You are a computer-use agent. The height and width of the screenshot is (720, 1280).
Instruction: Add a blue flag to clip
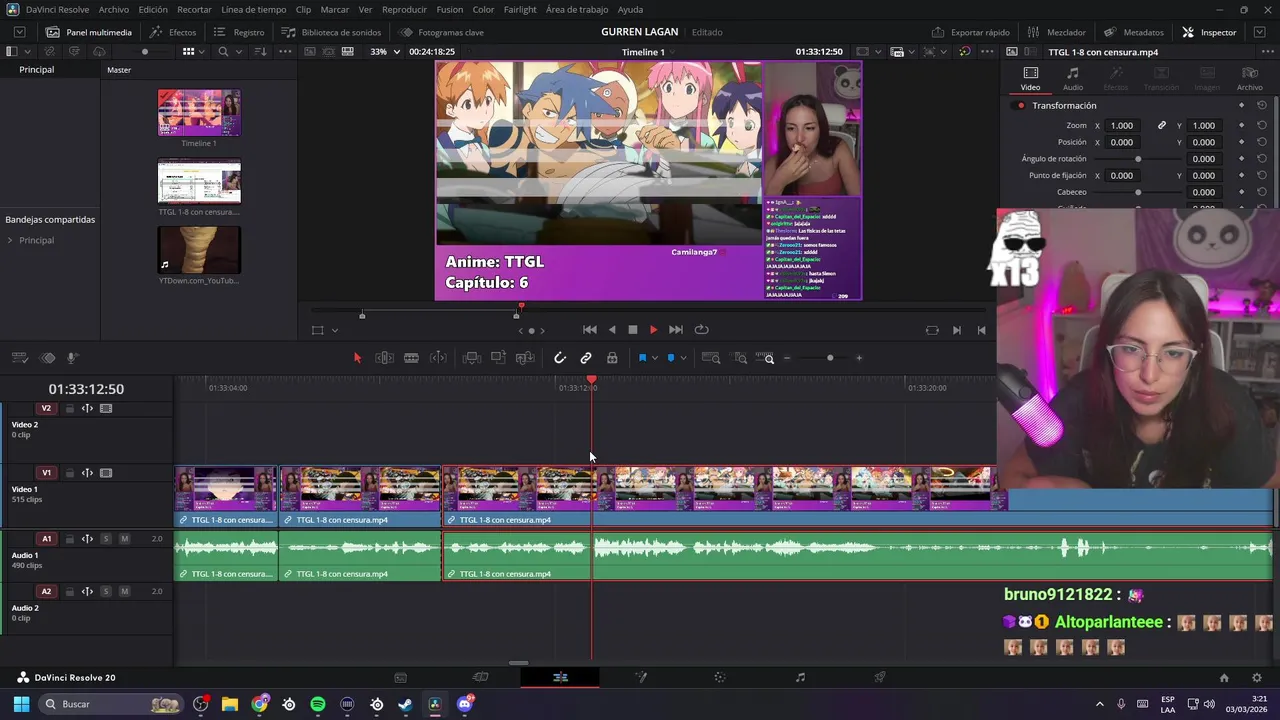coord(642,358)
